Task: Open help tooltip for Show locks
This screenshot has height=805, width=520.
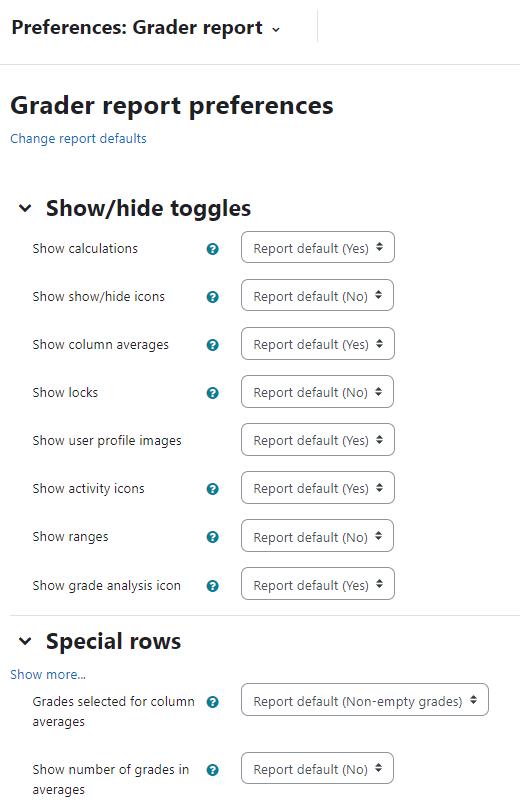Action: point(213,393)
